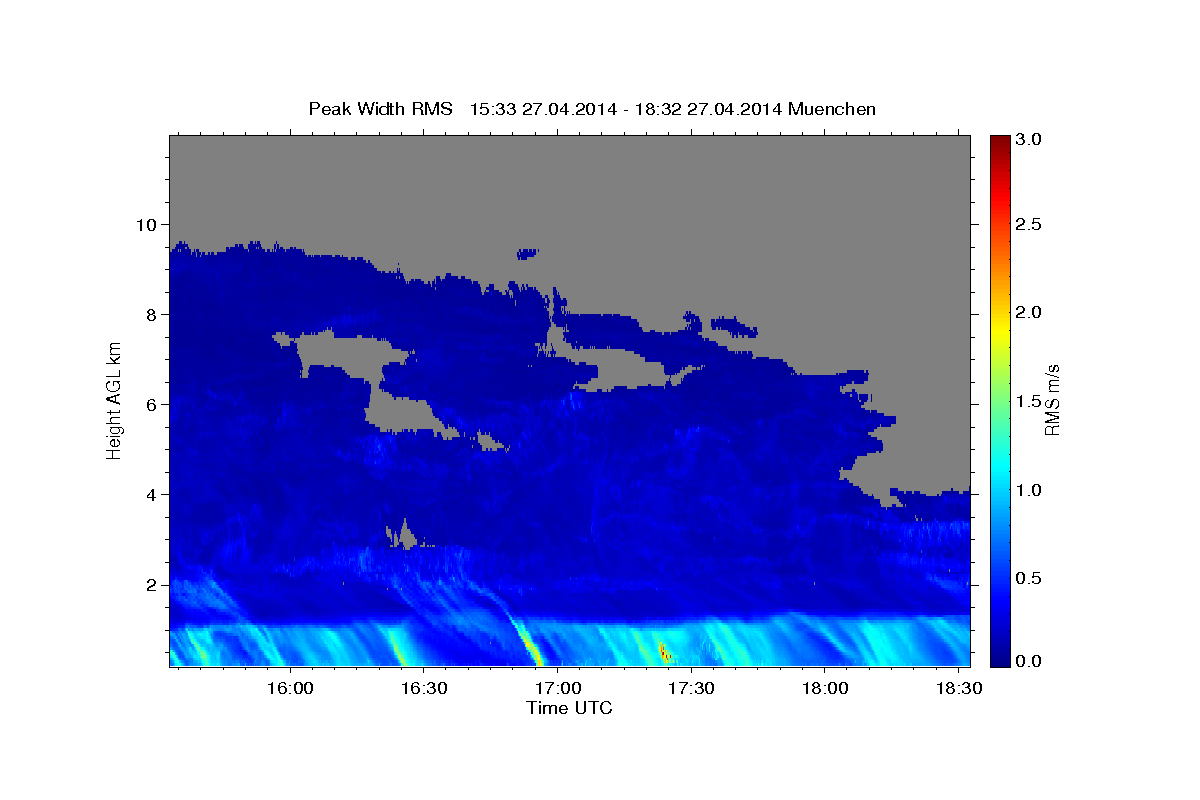Image resolution: width=1200 pixels, height=800 pixels.
Task: Click the '16:30' time axis label
Action: (423, 688)
